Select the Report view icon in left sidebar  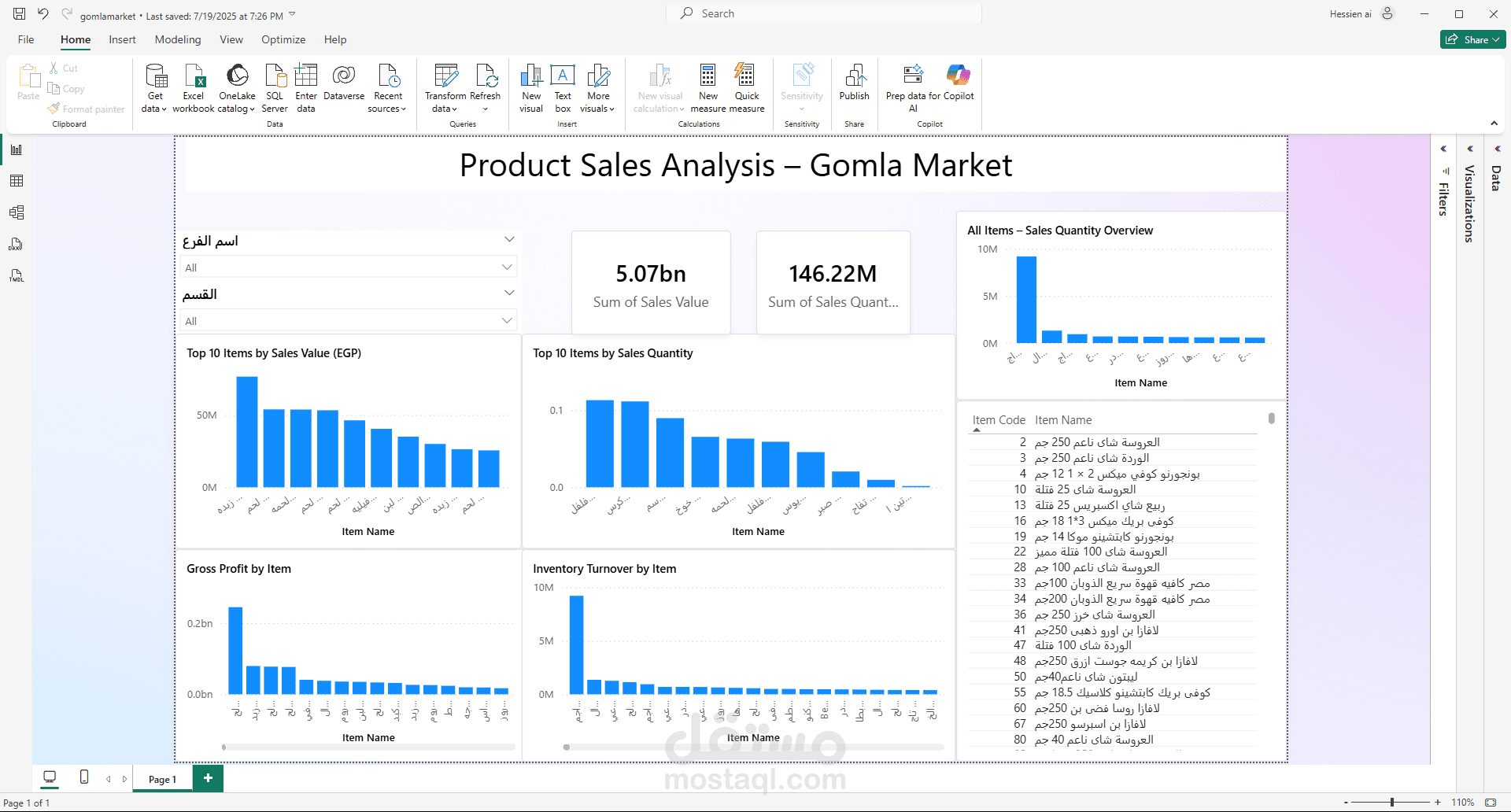pyautogui.click(x=16, y=149)
